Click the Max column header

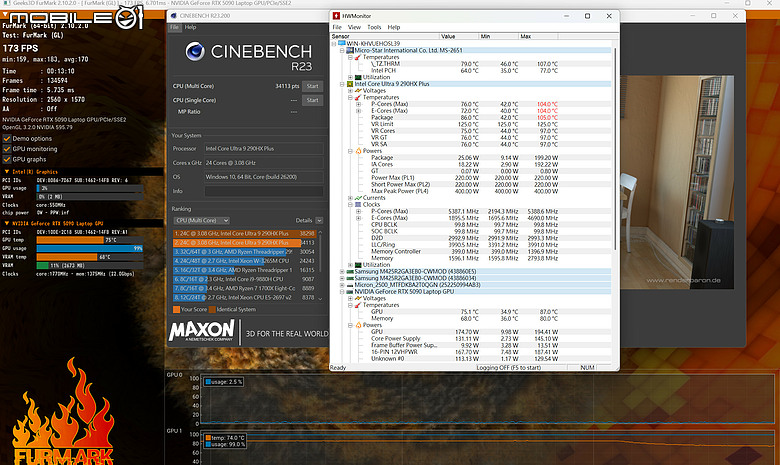click(538, 36)
